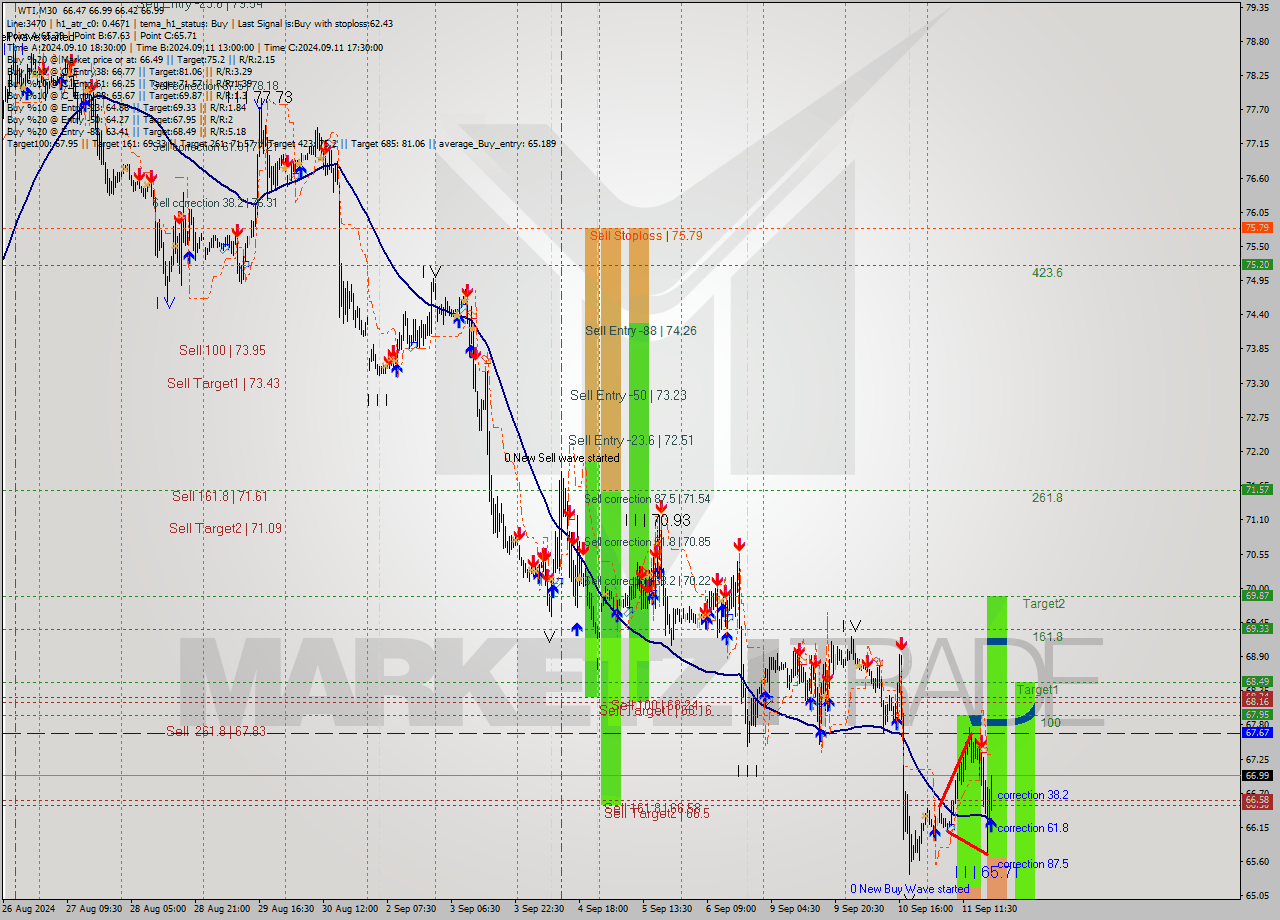Click 'Sell correction 38.2 | 76.31' label
This screenshot has width=1280, height=920.
[214, 203]
